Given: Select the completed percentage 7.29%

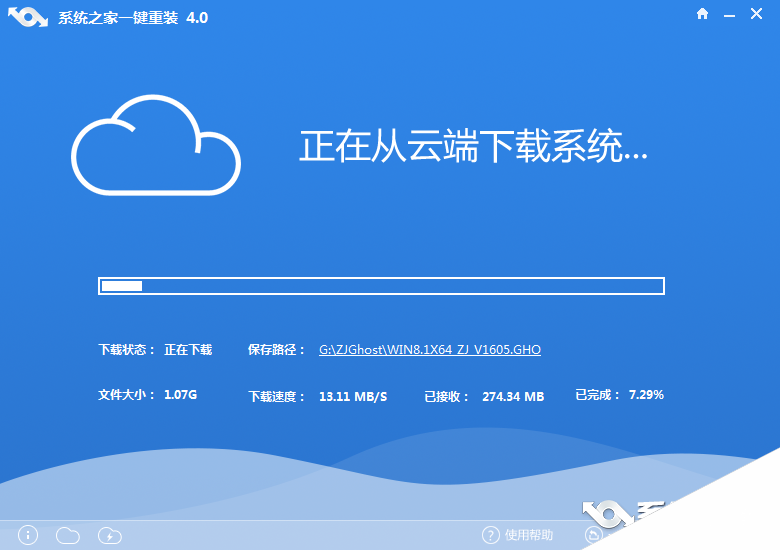Looking at the screenshot, I should (x=646, y=395).
